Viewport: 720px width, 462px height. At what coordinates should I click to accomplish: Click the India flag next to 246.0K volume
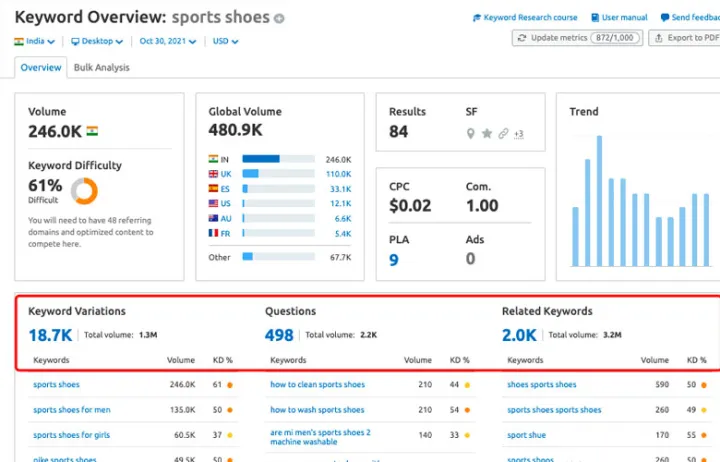point(92,131)
